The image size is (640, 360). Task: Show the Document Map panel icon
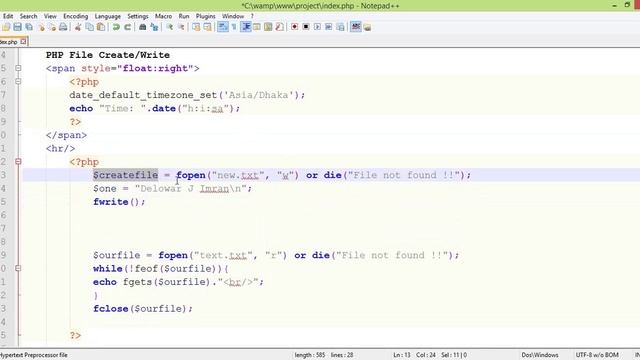click(268, 27)
